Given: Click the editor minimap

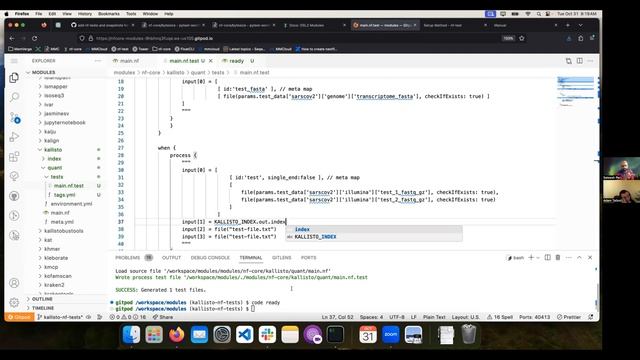Looking at the screenshot, I should coord(575,92).
